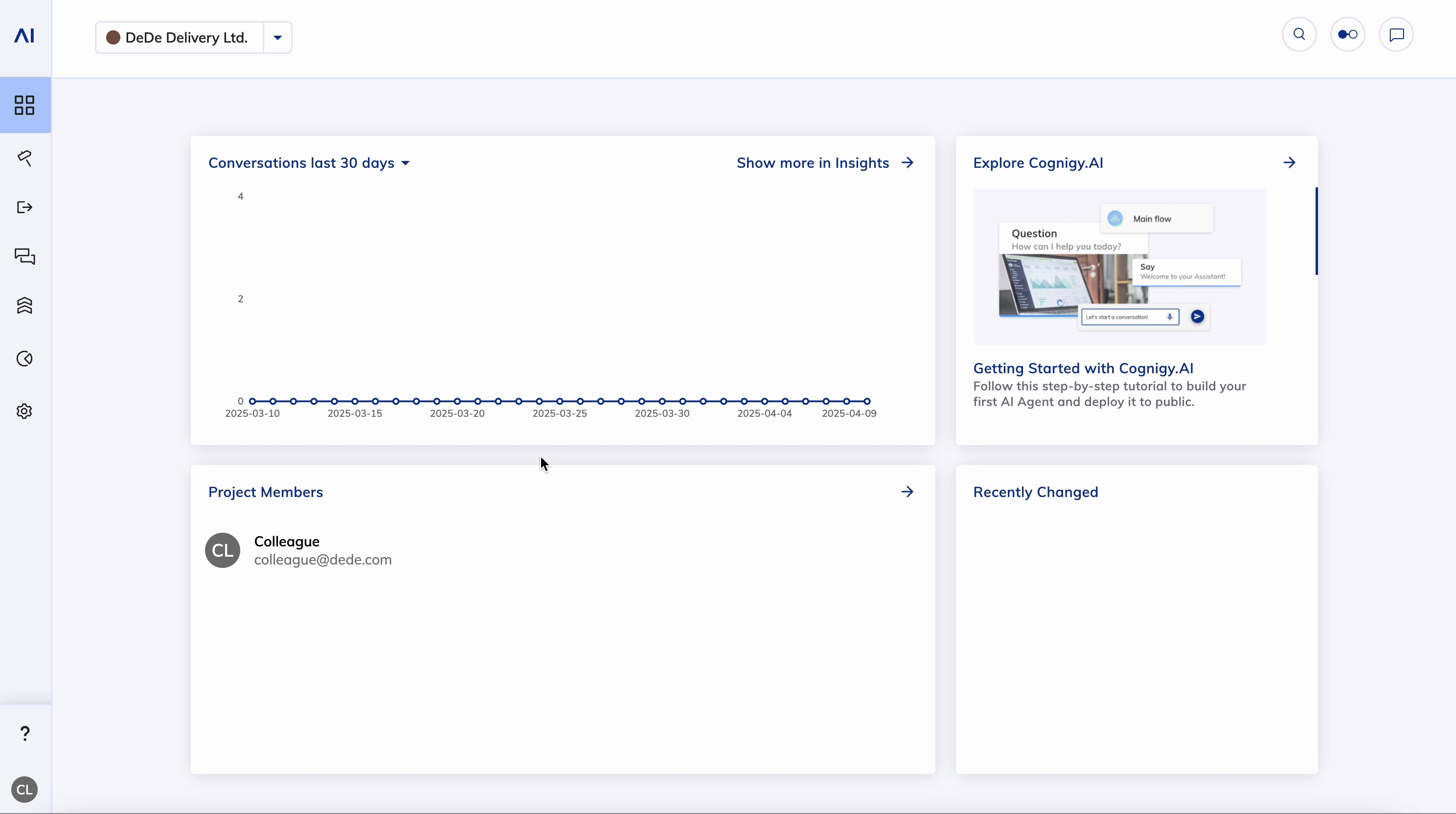The width and height of the screenshot is (1456, 814).
Task: Open the DeDe Delivery Ltd. project name
Action: tap(186, 38)
